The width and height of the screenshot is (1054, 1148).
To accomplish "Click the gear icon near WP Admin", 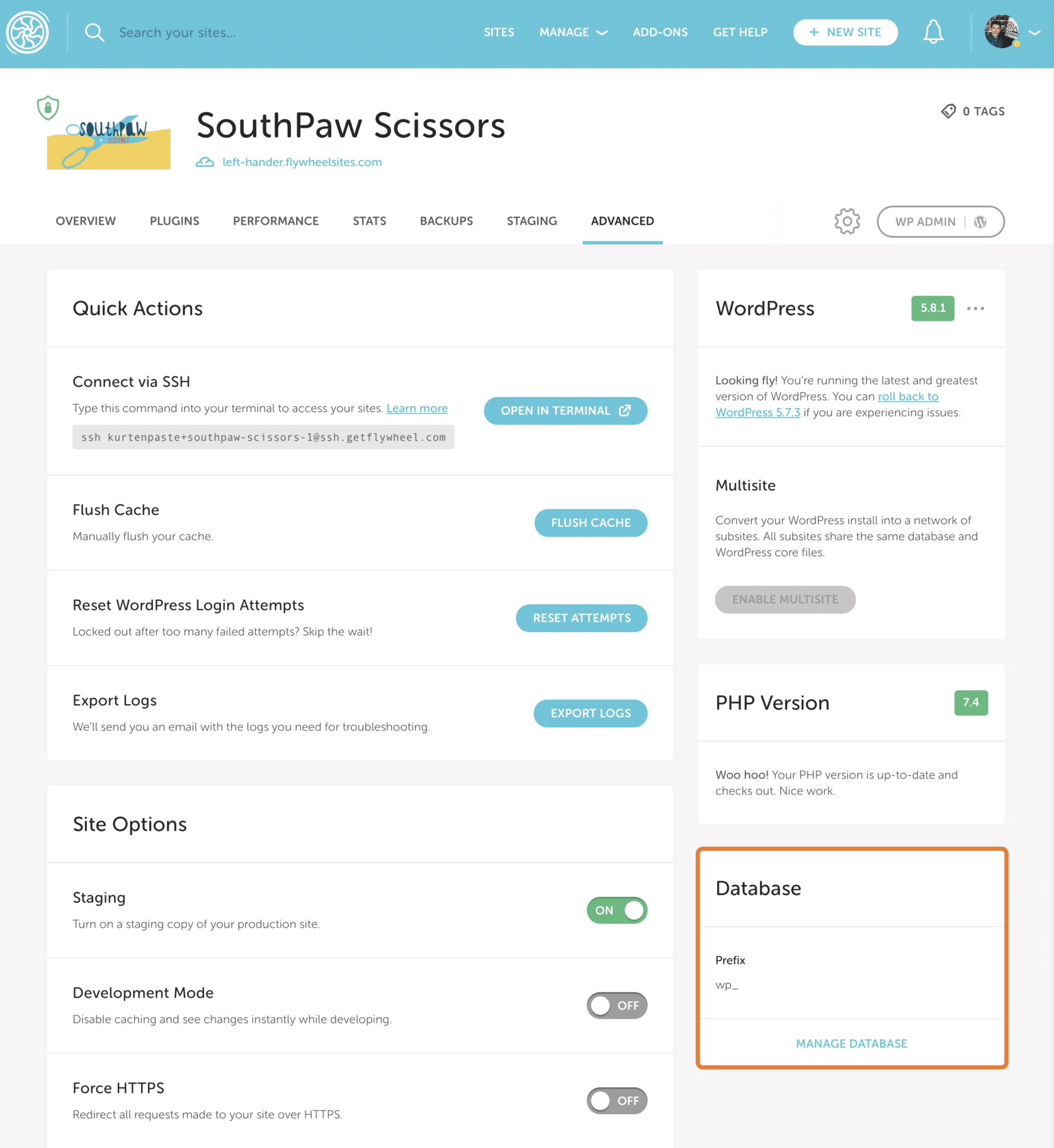I will tap(847, 221).
